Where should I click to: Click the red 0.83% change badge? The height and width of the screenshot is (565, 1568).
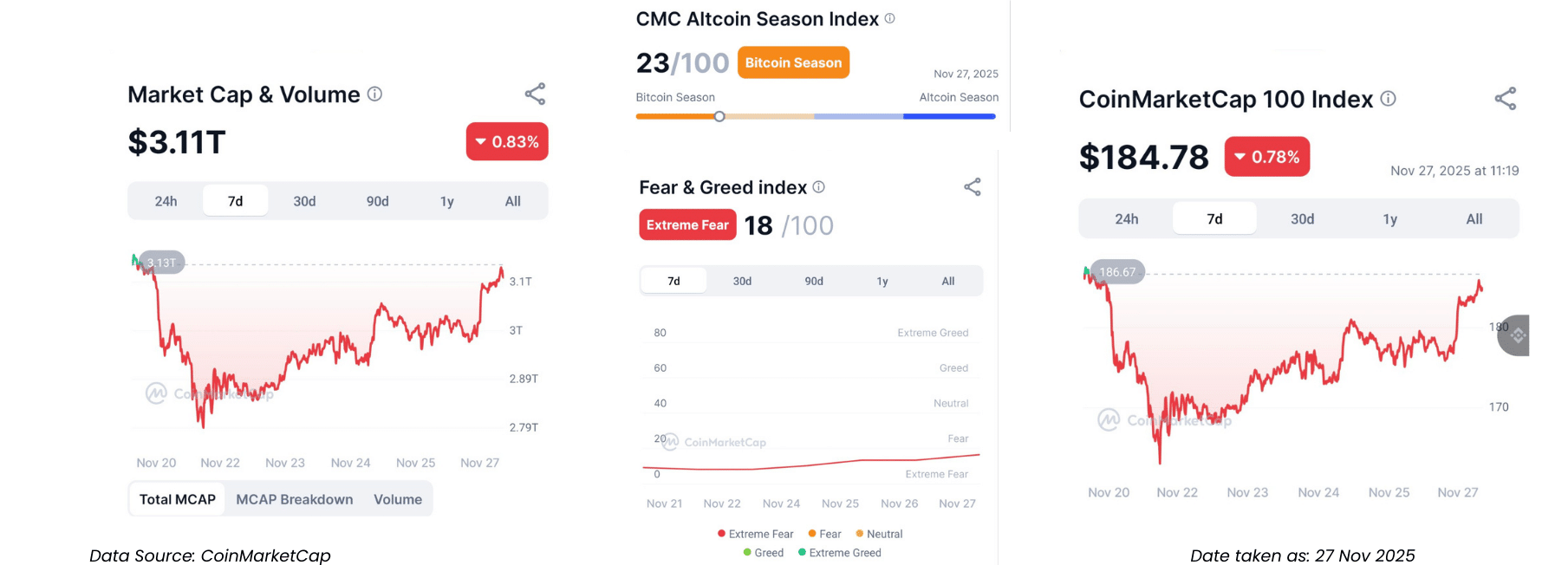(x=507, y=142)
